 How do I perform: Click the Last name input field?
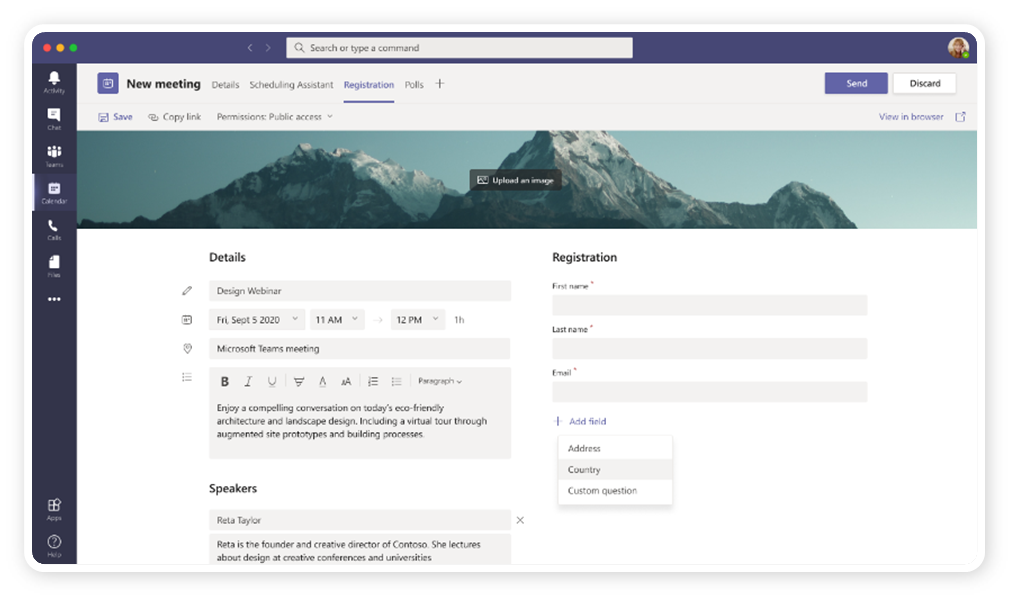709,349
